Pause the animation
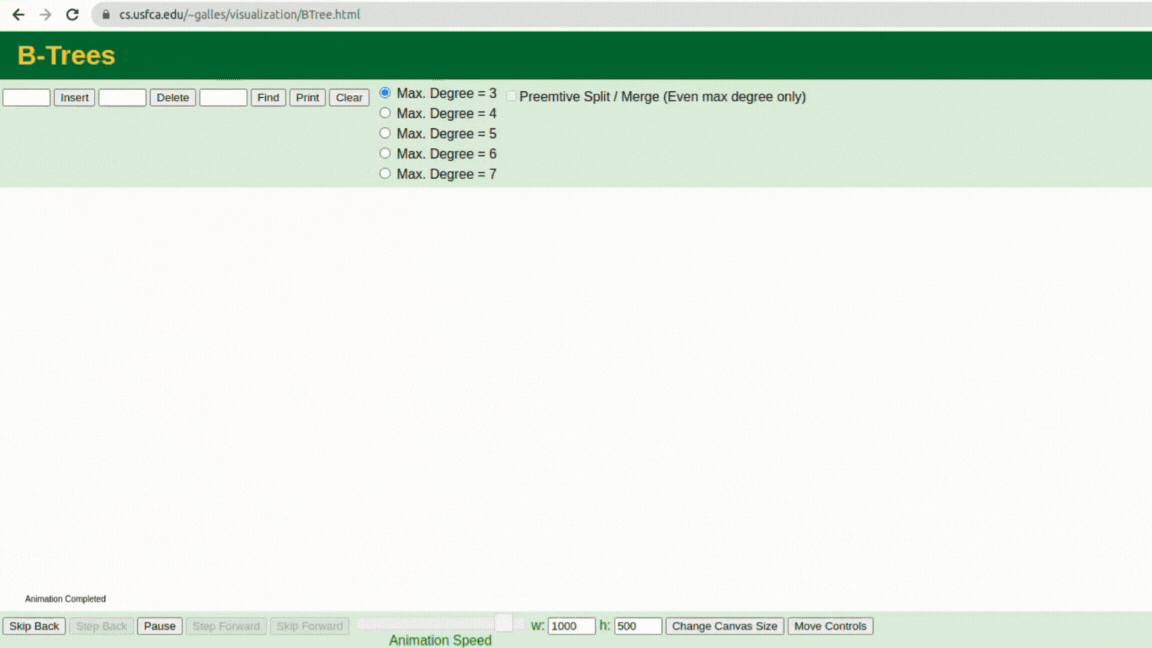Screen dimensions: 1152x648 pyautogui.click(x=159, y=626)
